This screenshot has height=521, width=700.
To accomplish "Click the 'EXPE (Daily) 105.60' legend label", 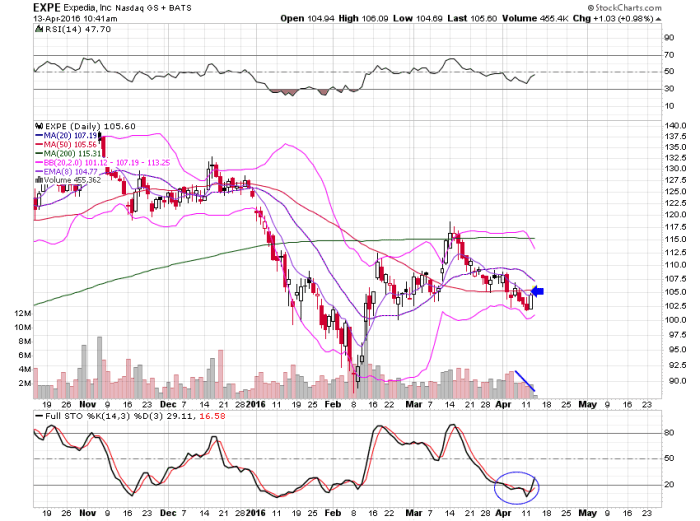I will 90,126.
